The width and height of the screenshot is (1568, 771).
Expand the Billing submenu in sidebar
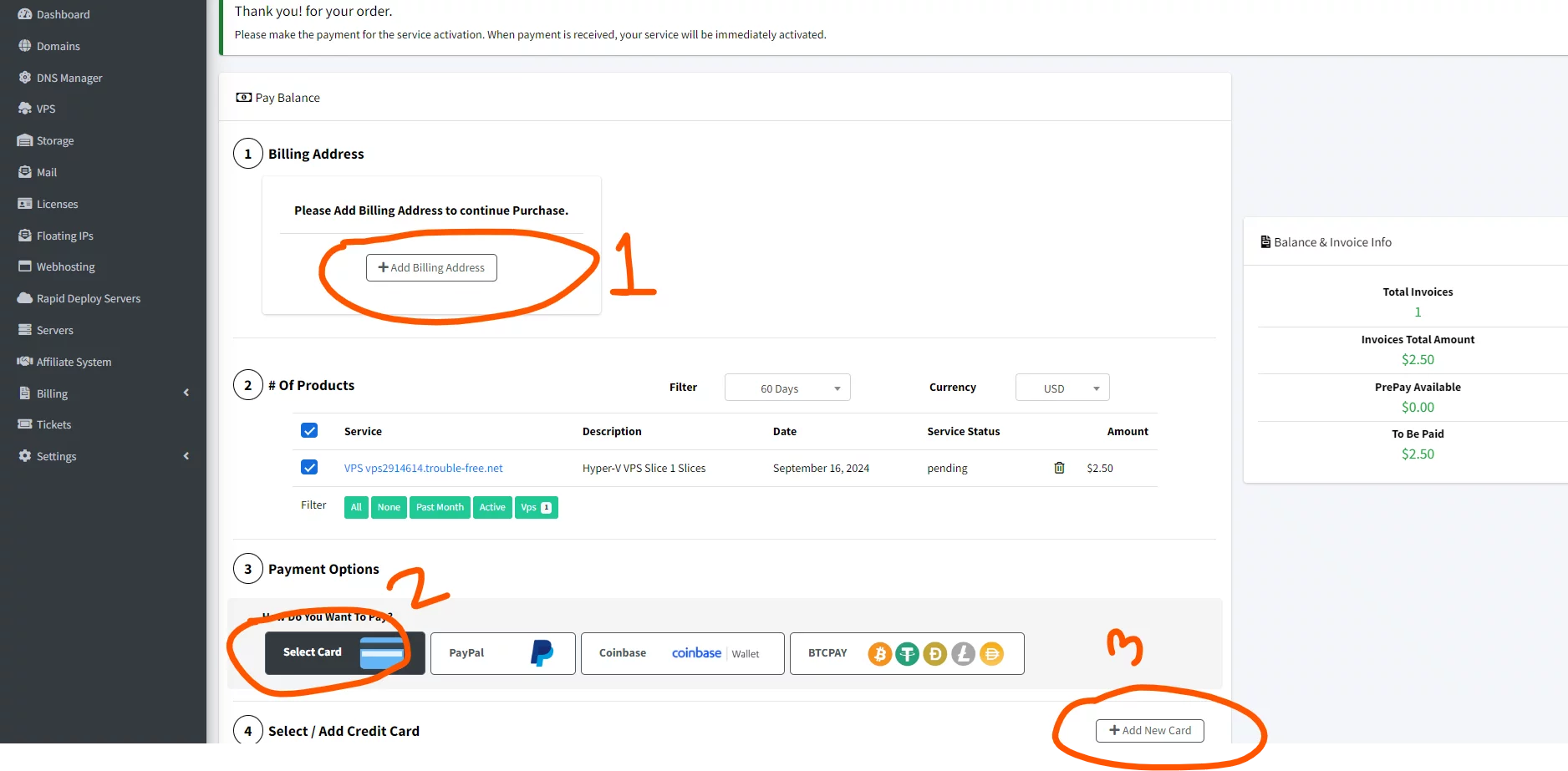186,393
